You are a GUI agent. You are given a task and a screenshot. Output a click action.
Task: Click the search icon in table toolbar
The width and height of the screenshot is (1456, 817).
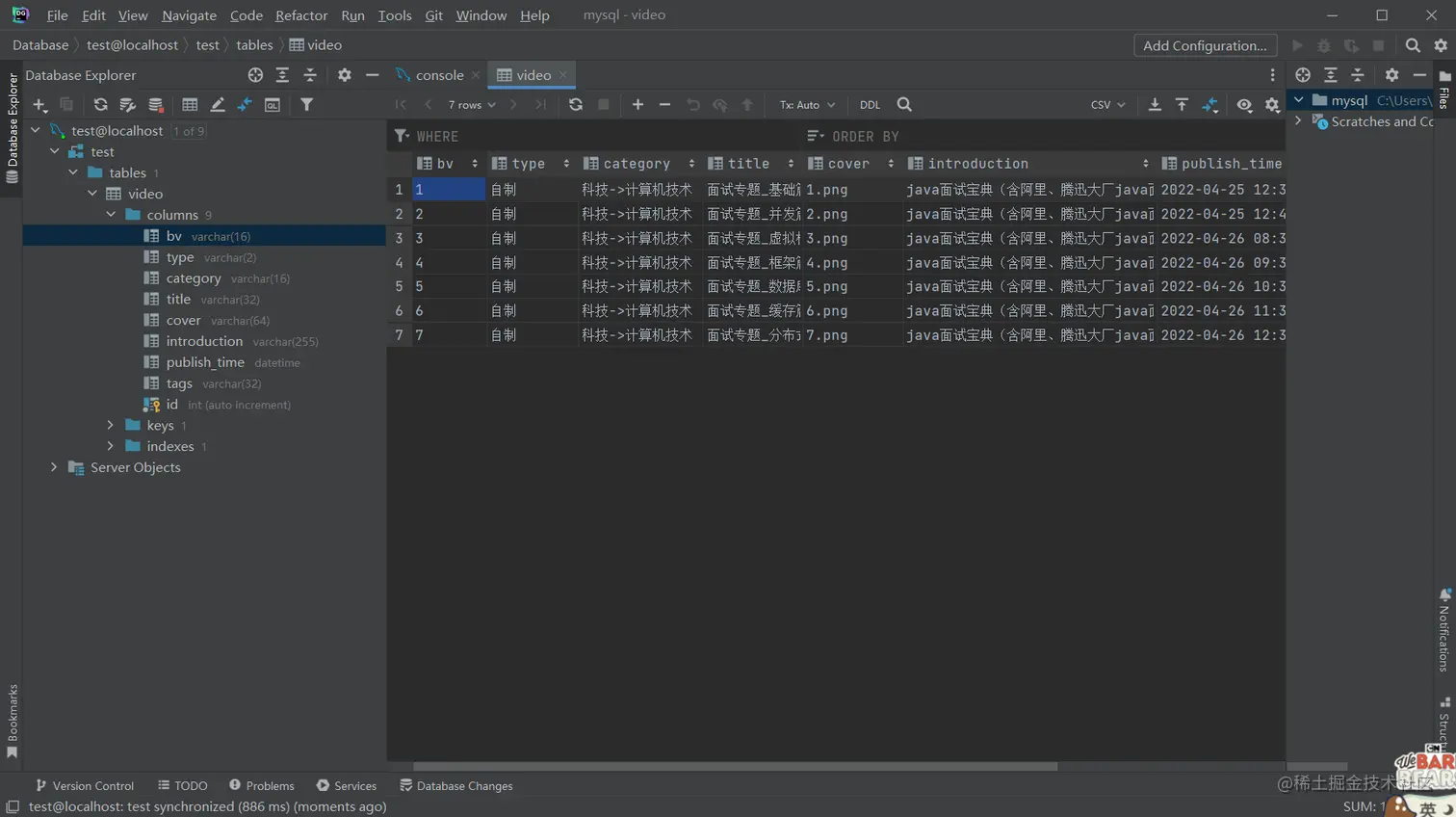(904, 105)
